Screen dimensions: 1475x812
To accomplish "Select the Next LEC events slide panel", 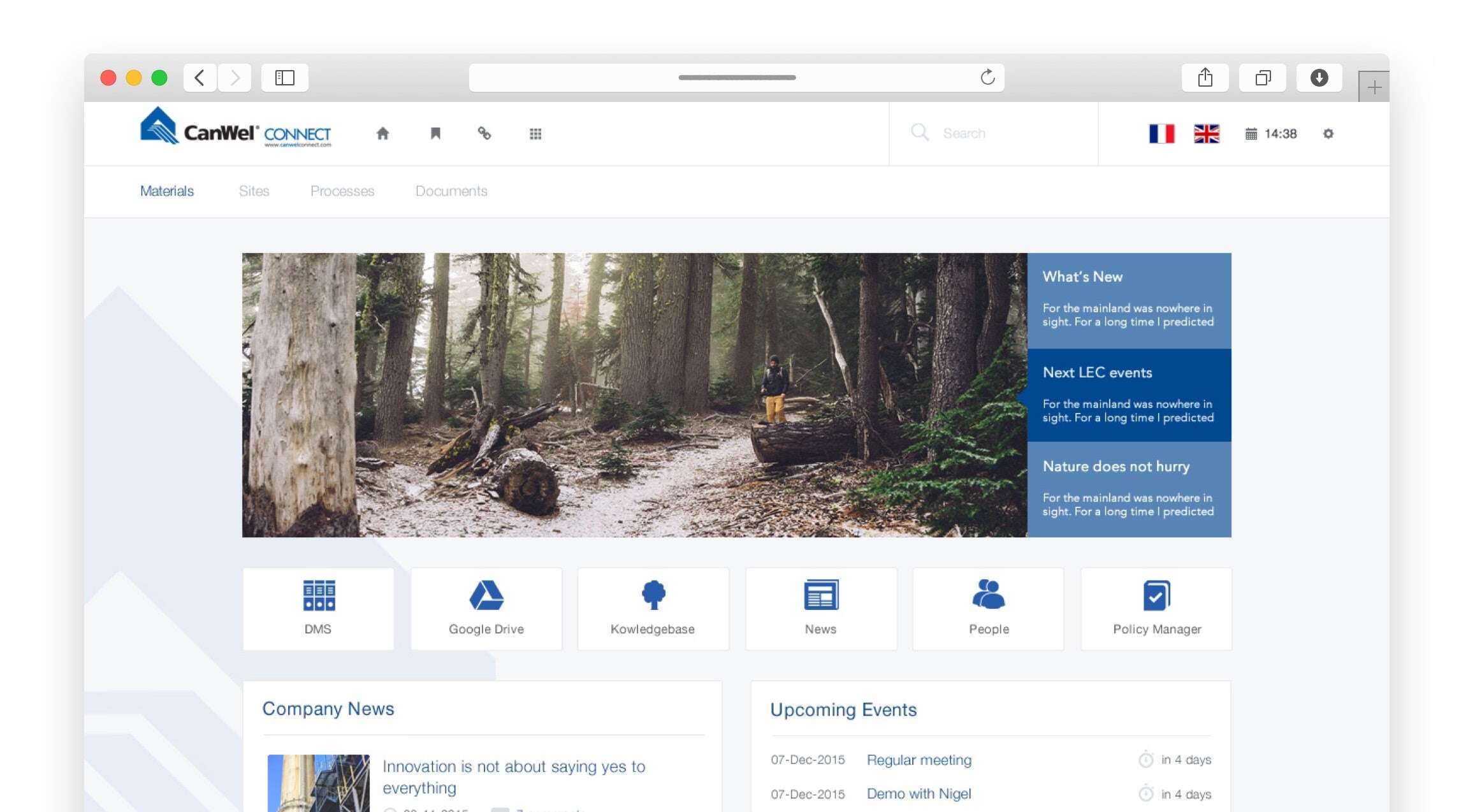I will tap(1129, 395).
